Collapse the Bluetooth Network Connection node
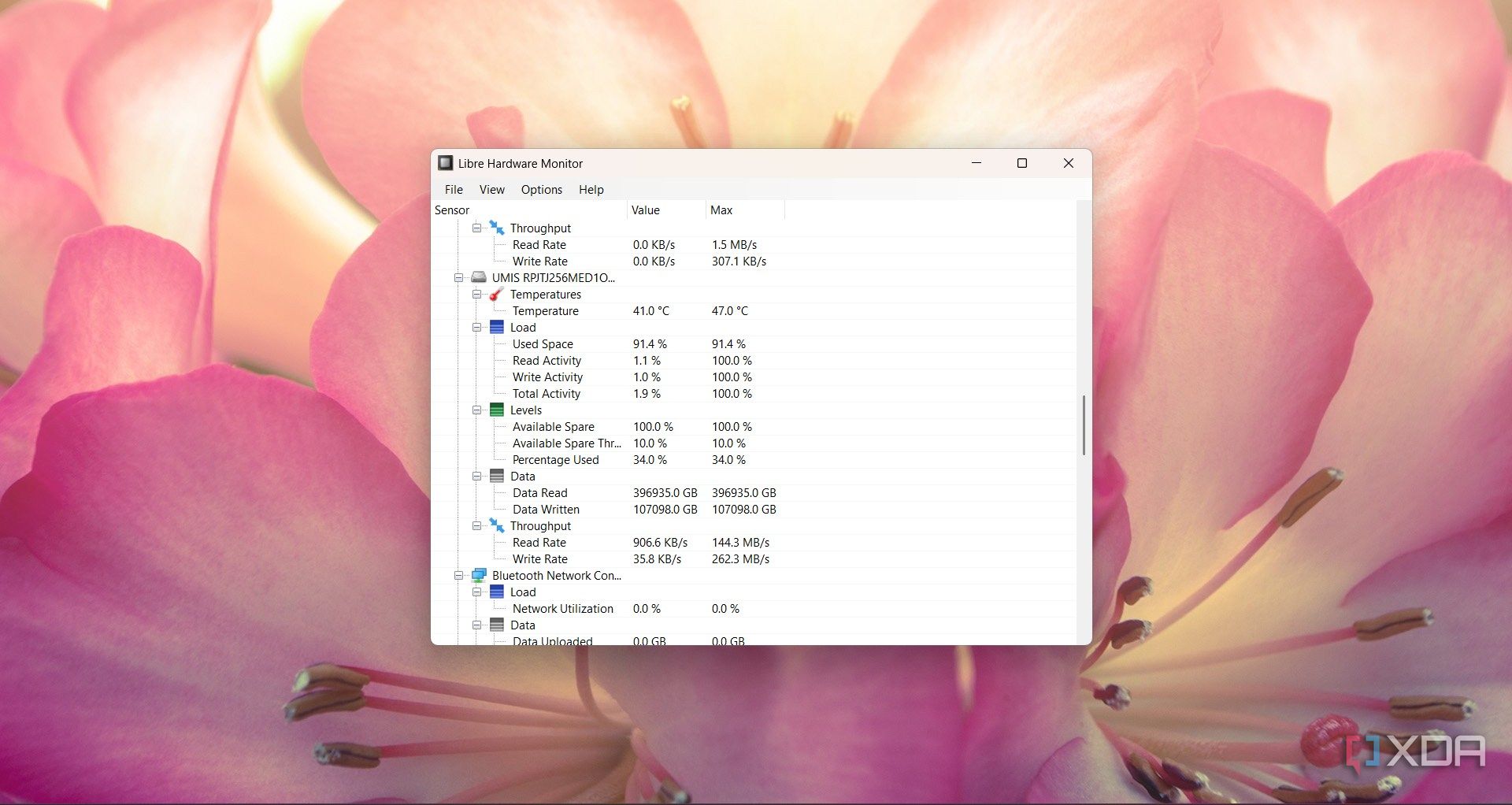The image size is (1512, 805). [458, 576]
